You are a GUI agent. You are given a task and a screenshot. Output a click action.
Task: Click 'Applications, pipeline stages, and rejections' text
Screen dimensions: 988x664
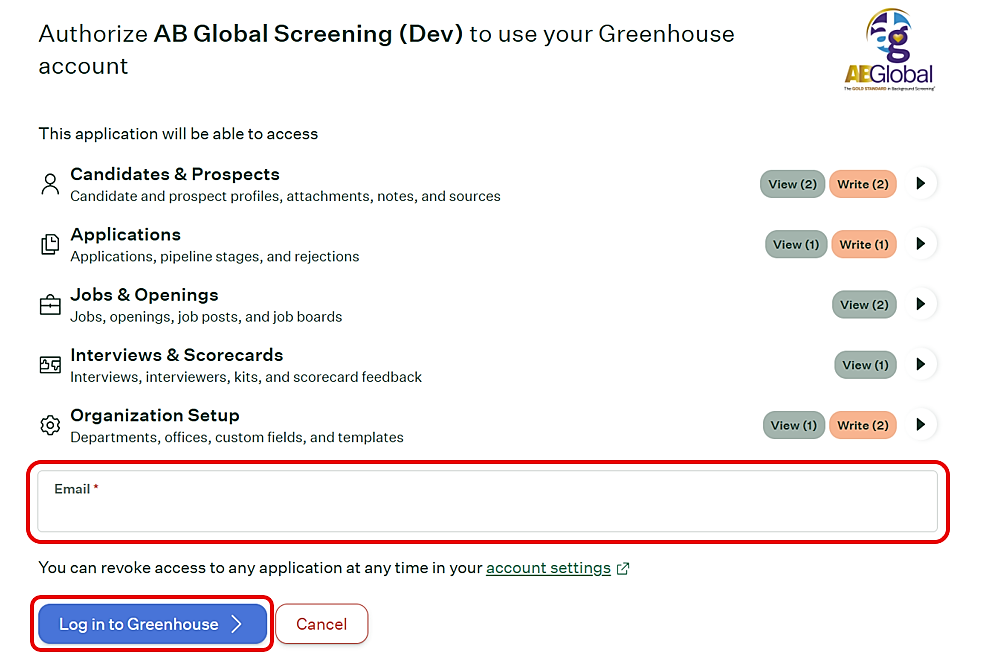215,256
